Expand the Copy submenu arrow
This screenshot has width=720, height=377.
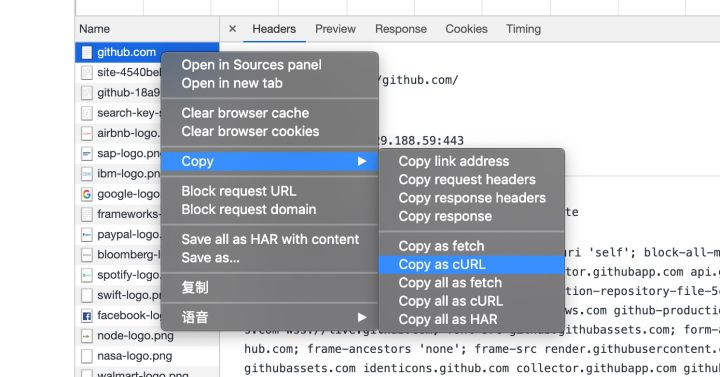click(x=362, y=161)
